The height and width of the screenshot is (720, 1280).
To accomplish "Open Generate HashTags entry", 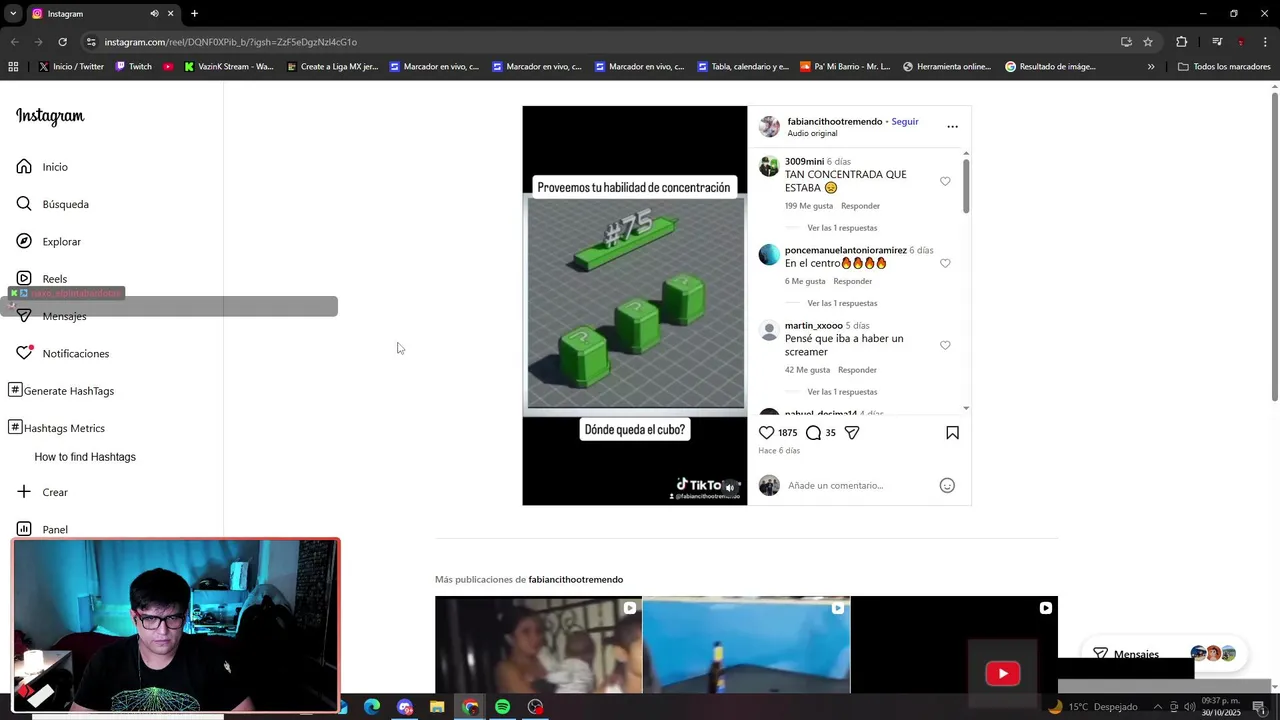I will [61, 391].
